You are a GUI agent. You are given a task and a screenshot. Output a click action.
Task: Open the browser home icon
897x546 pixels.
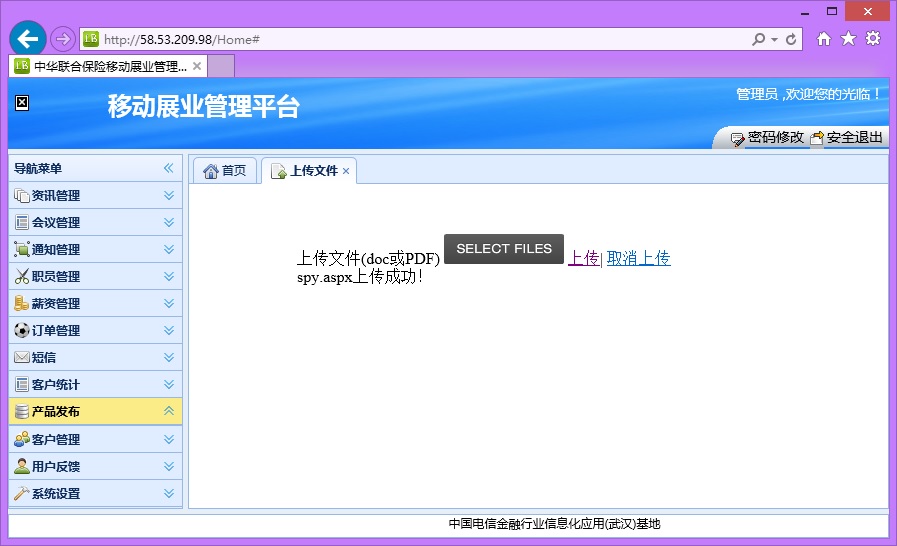[824, 39]
